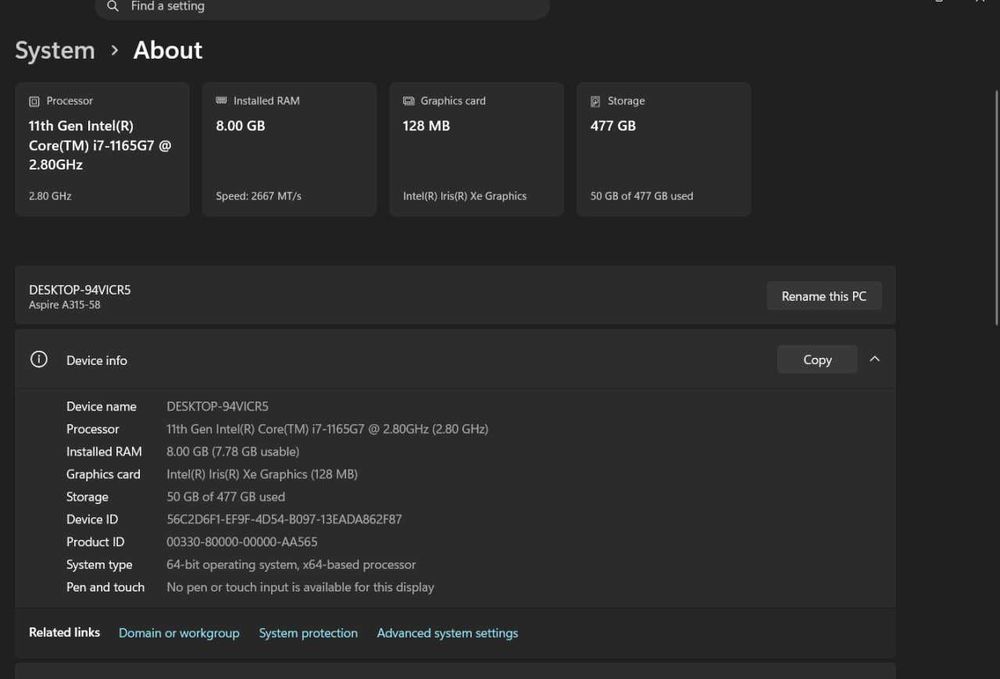The image size is (1000, 679).
Task: Open System protection link
Action: pyautogui.click(x=308, y=633)
